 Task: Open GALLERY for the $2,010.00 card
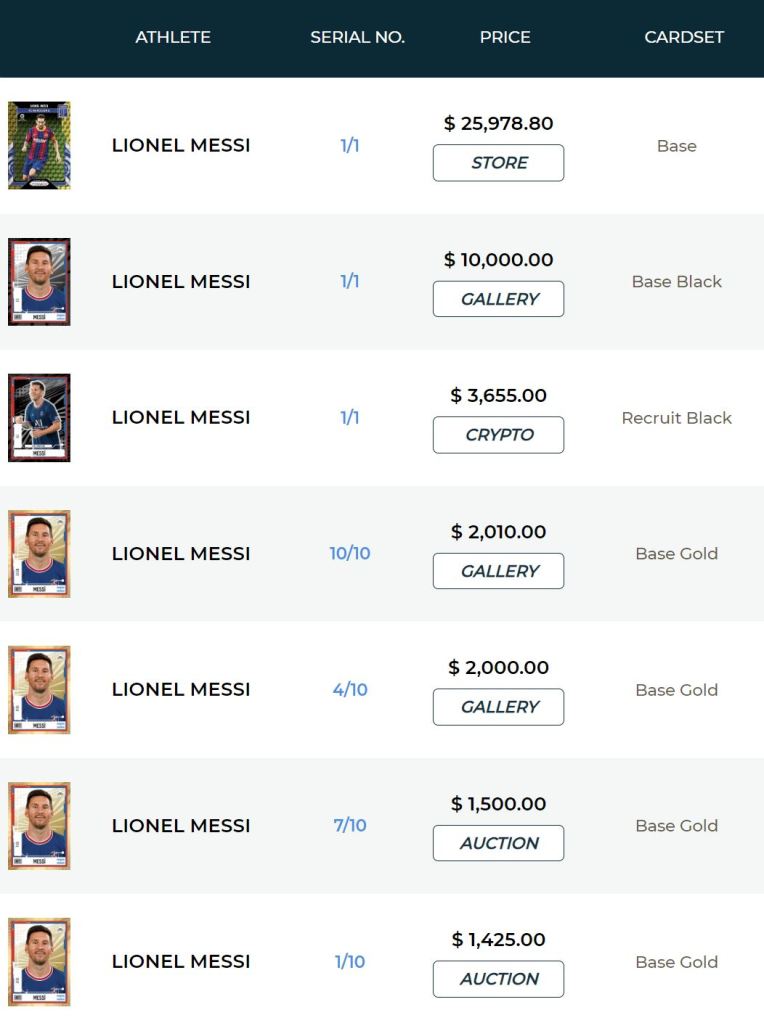[x=498, y=571]
